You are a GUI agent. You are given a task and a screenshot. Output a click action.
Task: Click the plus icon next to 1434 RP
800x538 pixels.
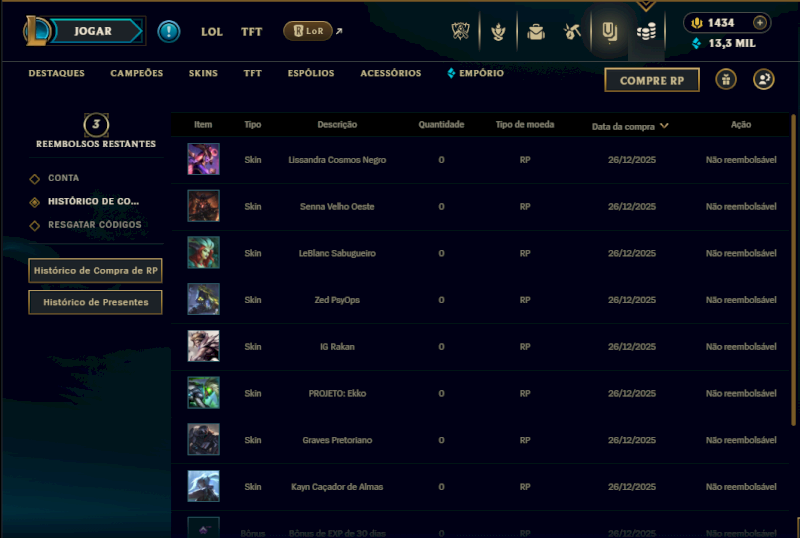pos(760,23)
